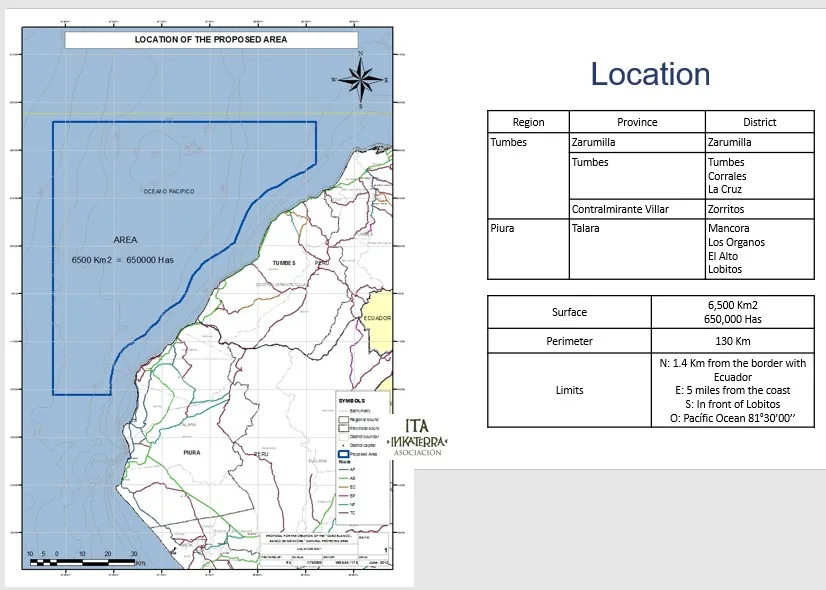Image resolution: width=826 pixels, height=590 pixels.
Task: Click the La Cruz district text
Action: pyautogui.click(x=724, y=189)
